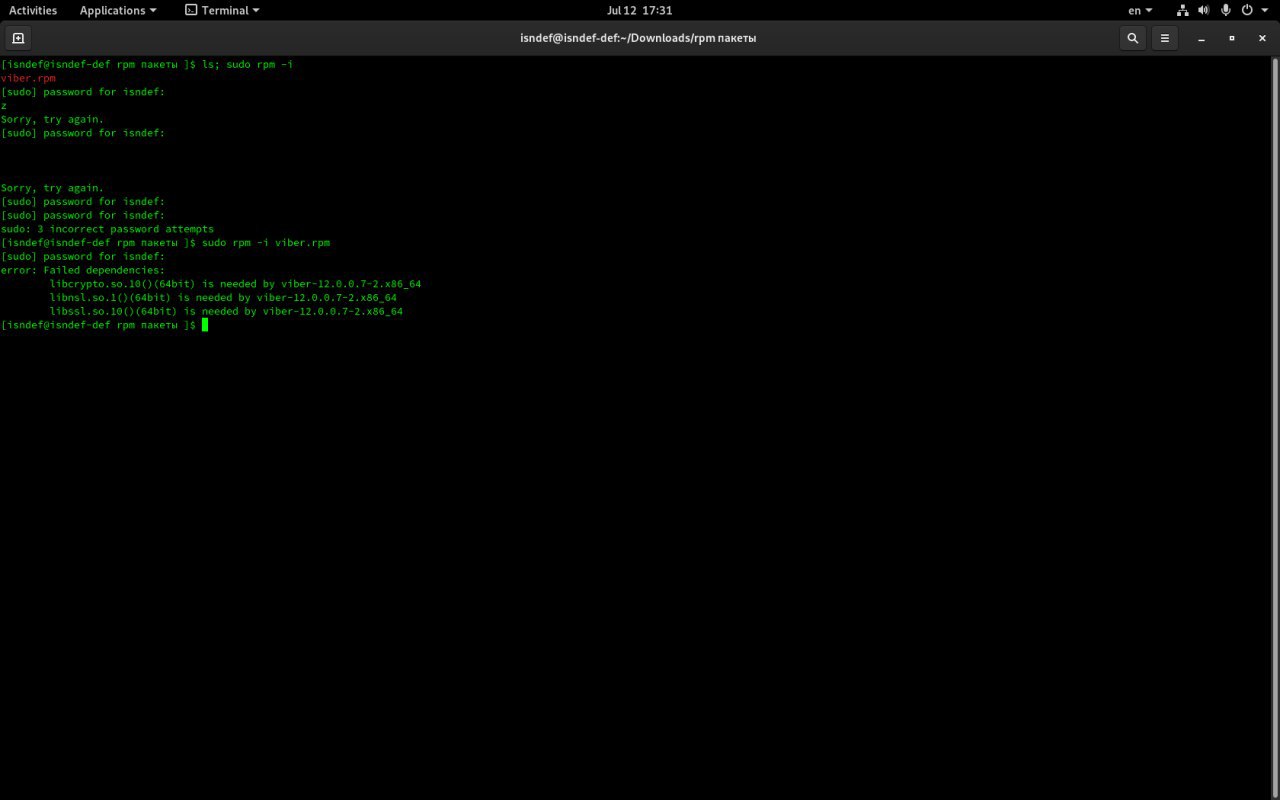Image resolution: width=1280 pixels, height=800 pixels.
Task: Open the Terminal app menu
Action: pyautogui.click(x=222, y=10)
